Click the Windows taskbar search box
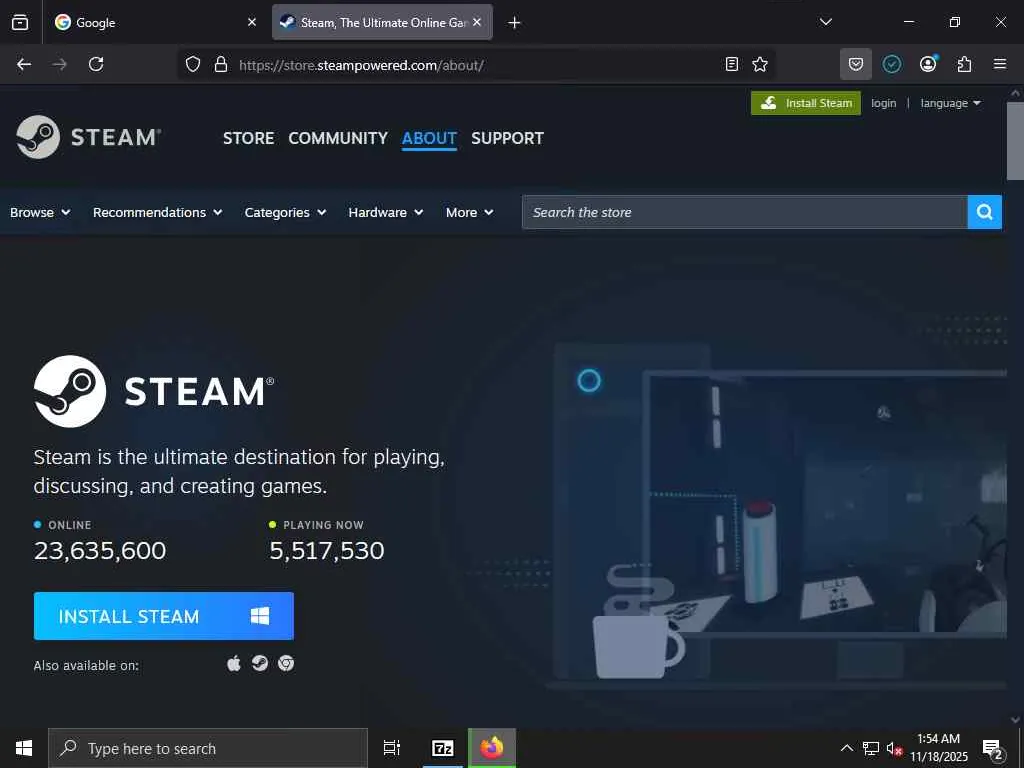This screenshot has height=768, width=1024. [208, 748]
